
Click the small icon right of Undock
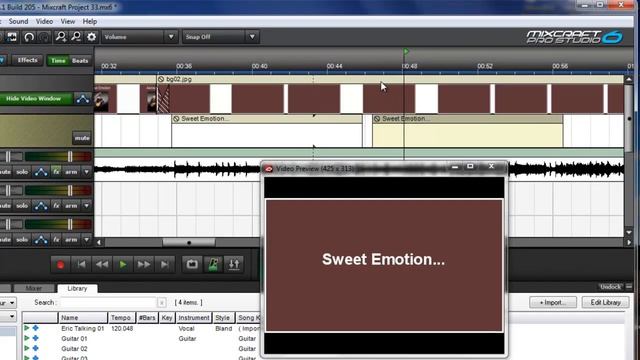(x=629, y=287)
